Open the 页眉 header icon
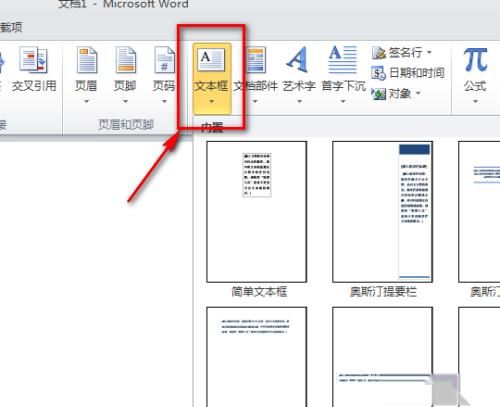500x407 pixels. point(87,60)
